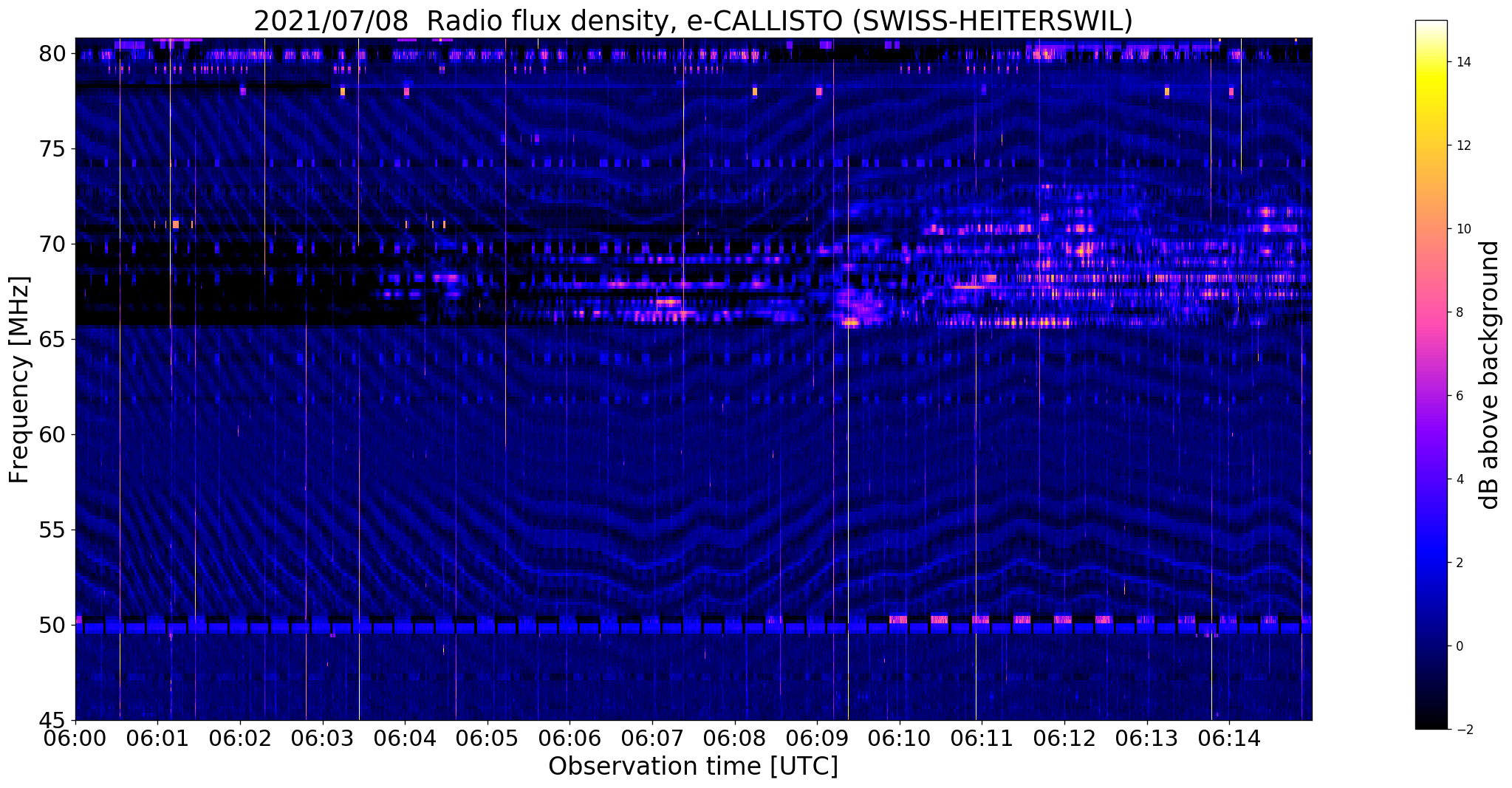Click the colorbar tick label 0

pos(1459,647)
